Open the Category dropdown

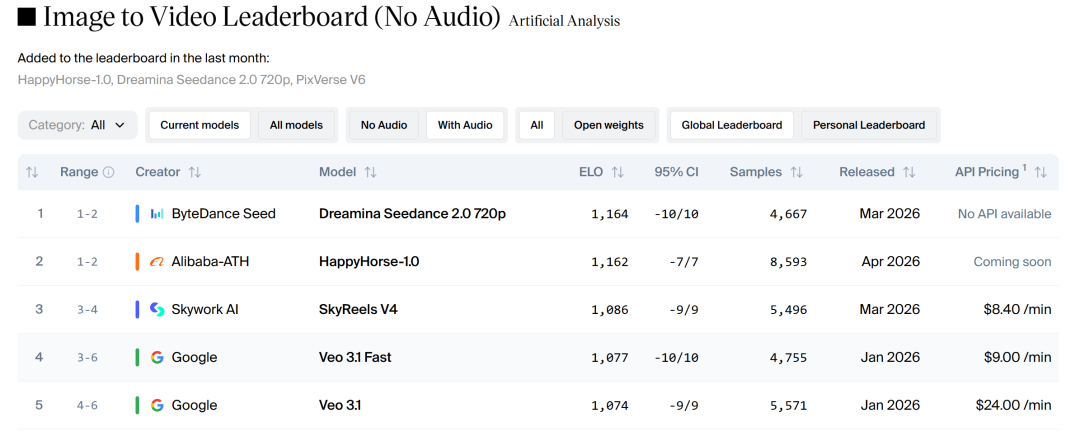tap(77, 125)
